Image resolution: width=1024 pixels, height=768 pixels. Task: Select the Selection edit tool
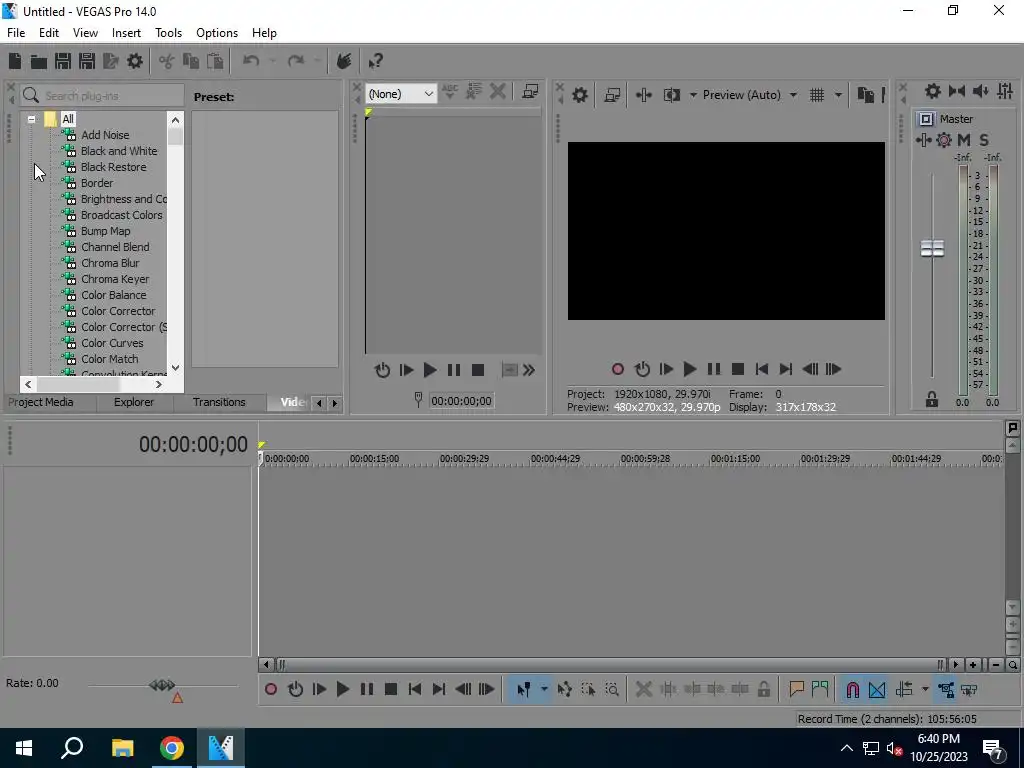(588, 690)
